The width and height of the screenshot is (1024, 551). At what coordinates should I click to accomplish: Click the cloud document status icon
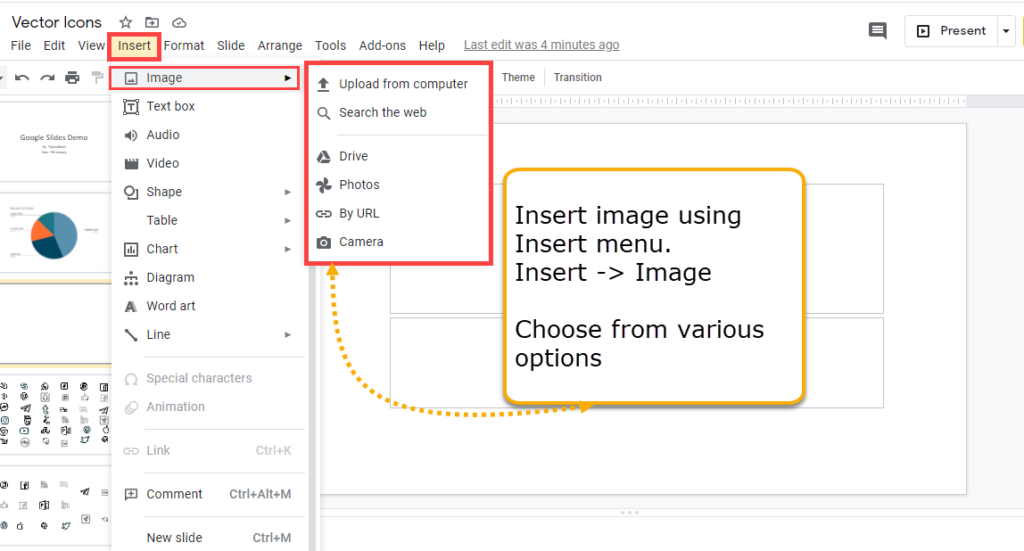179,23
